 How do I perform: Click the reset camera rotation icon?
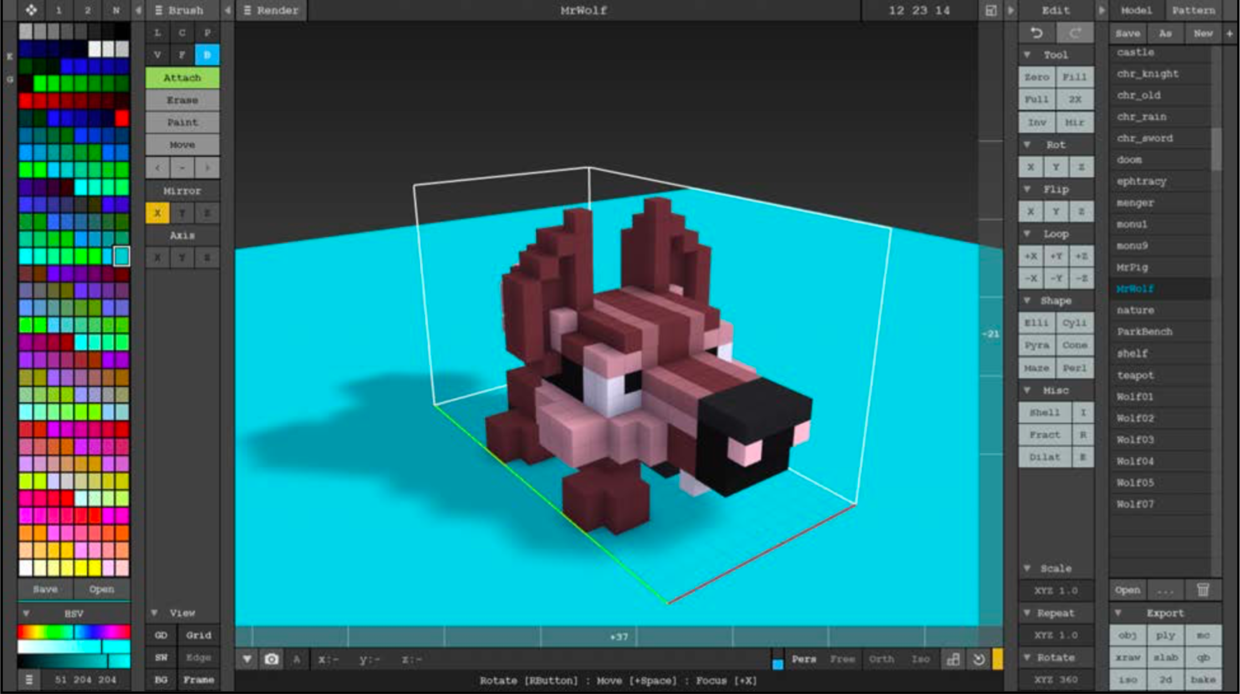click(x=978, y=659)
